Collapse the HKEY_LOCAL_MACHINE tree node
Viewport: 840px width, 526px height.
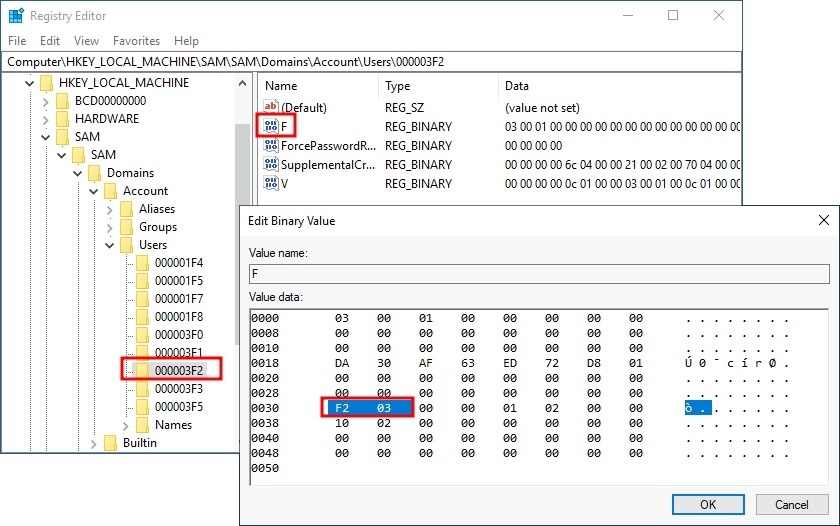coord(30,83)
